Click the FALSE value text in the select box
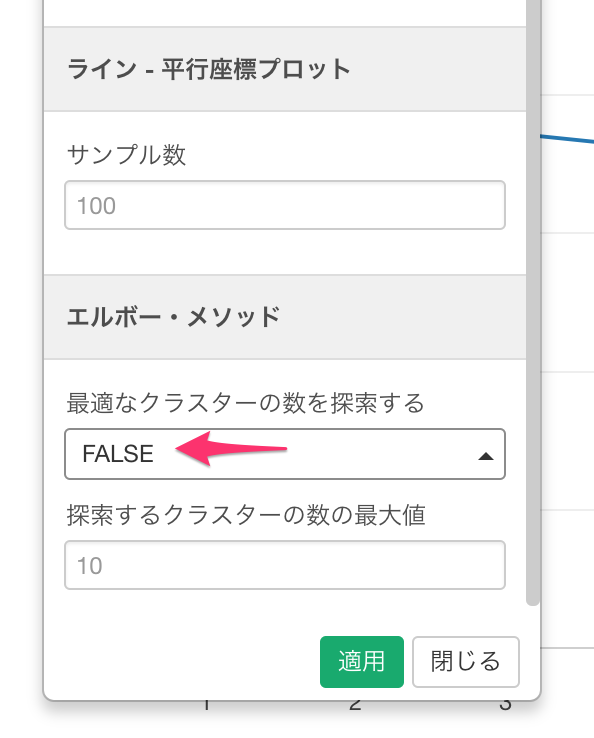 [x=118, y=454]
